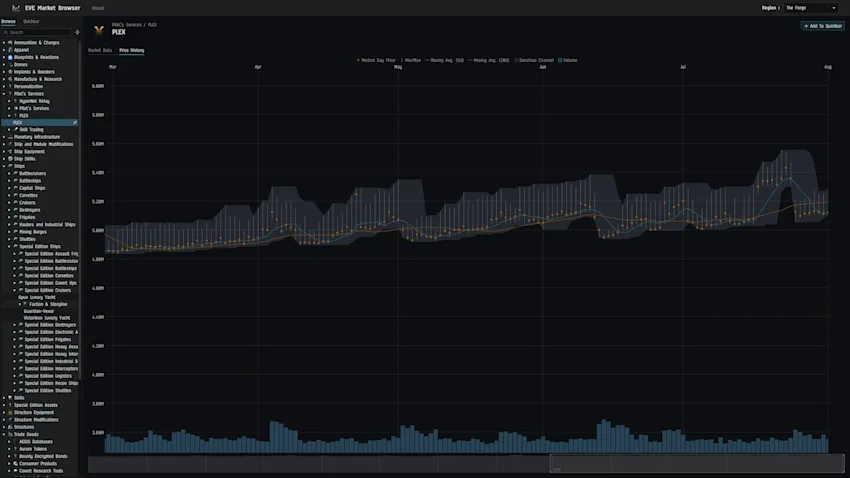This screenshot has height=478, width=850.
Task: Click the expand-all icon beside search box
Action: (x=77, y=33)
